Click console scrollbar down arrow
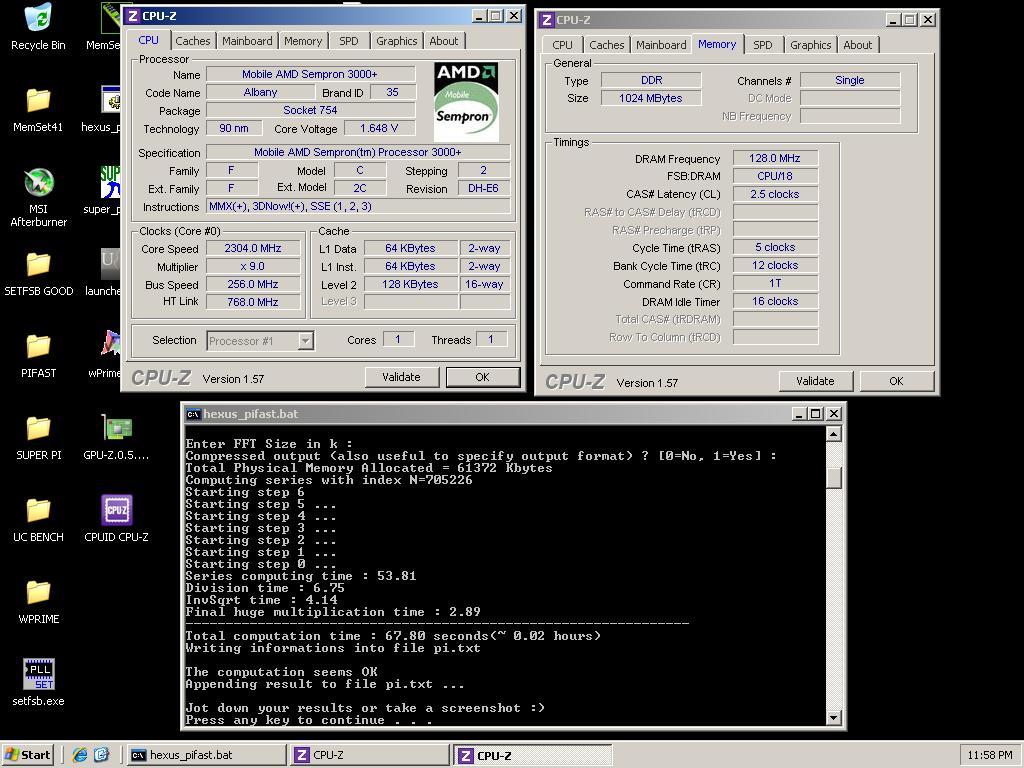This screenshot has width=1024, height=768. (x=833, y=717)
